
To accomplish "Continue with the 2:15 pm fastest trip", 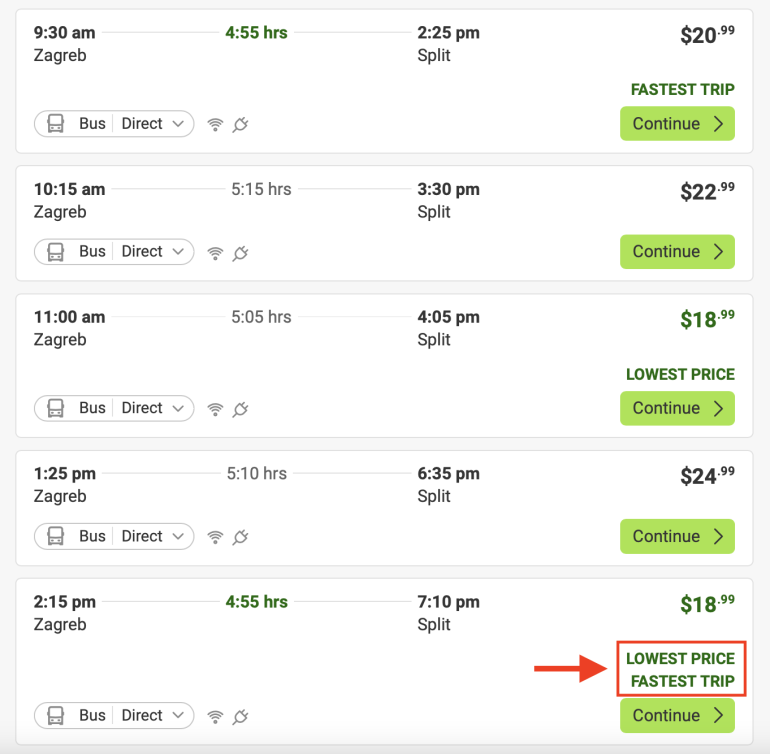I will [x=677, y=715].
